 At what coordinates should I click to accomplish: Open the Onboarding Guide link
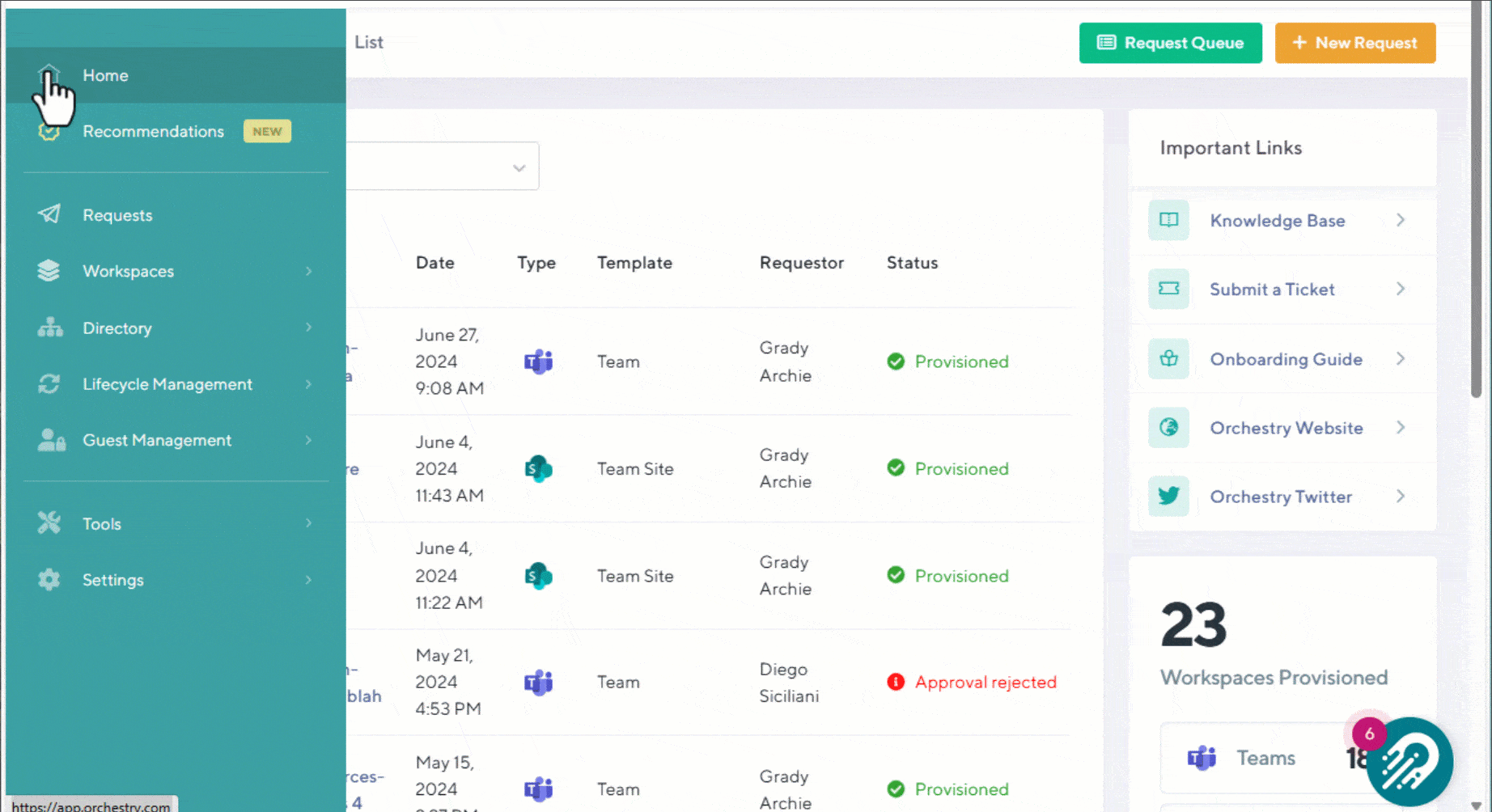click(x=1285, y=359)
